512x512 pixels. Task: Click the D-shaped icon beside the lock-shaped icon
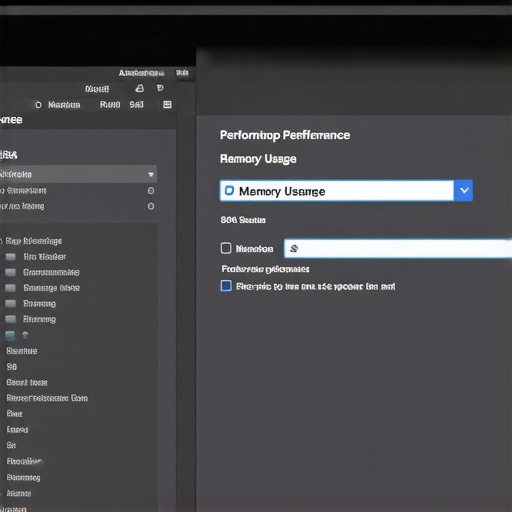coord(160,88)
